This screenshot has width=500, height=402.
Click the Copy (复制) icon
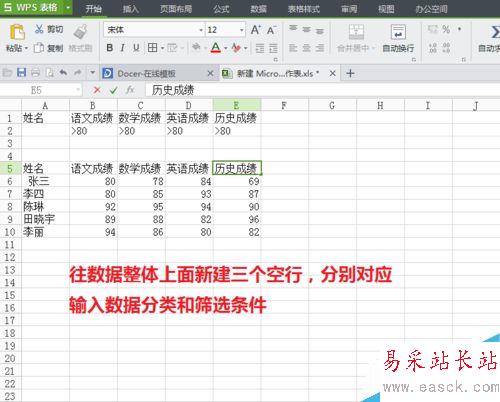(39, 48)
